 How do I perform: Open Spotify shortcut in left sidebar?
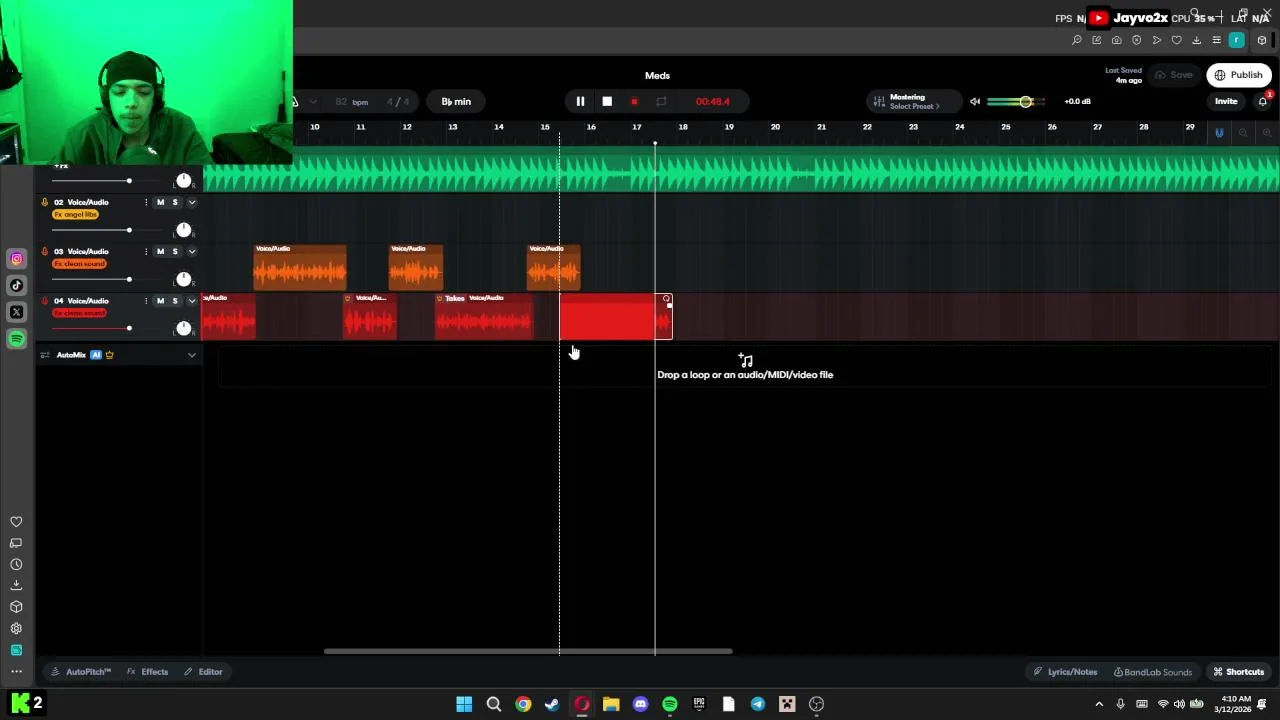tap(16, 339)
